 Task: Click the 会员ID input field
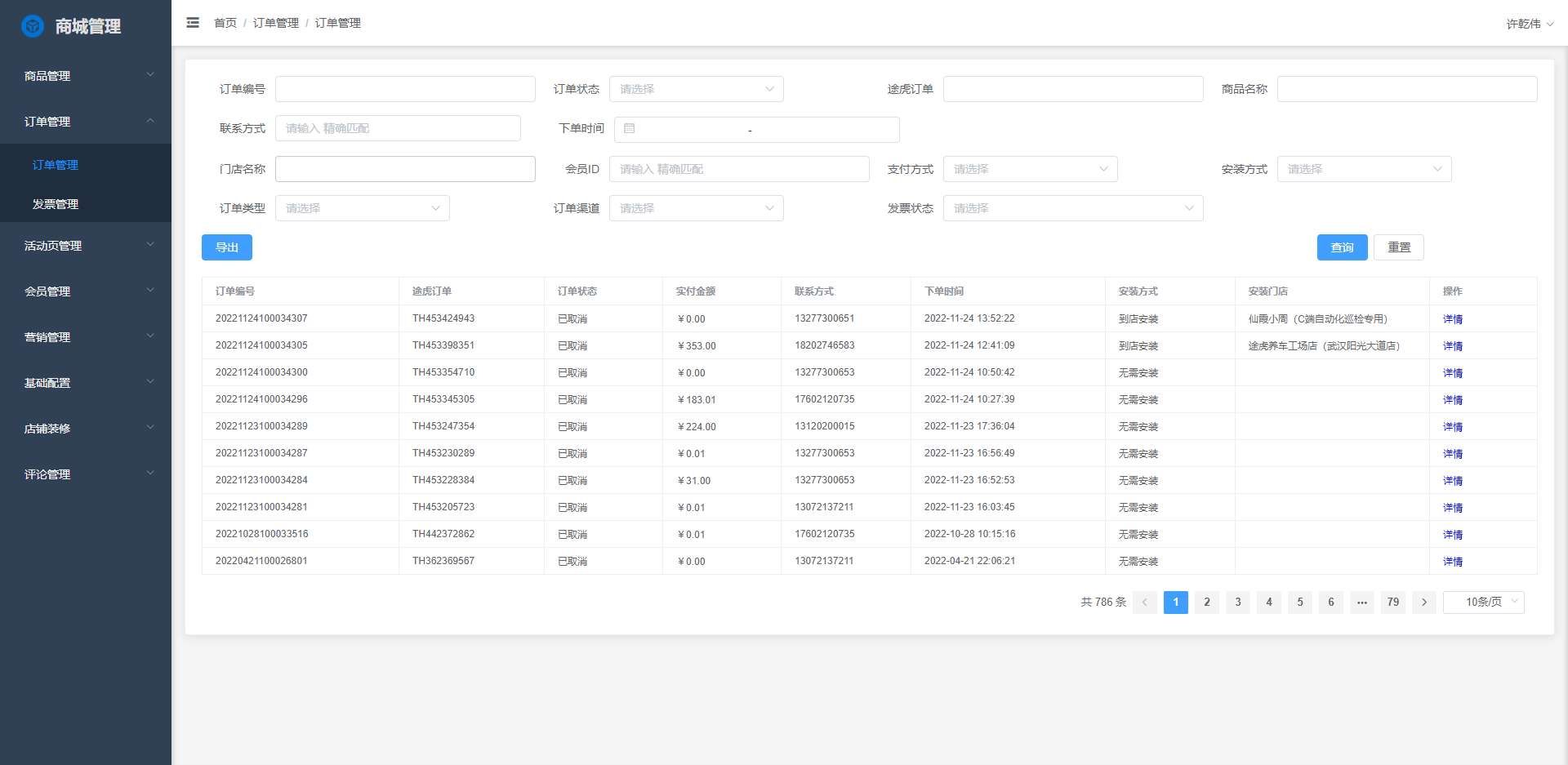pyautogui.click(x=739, y=169)
